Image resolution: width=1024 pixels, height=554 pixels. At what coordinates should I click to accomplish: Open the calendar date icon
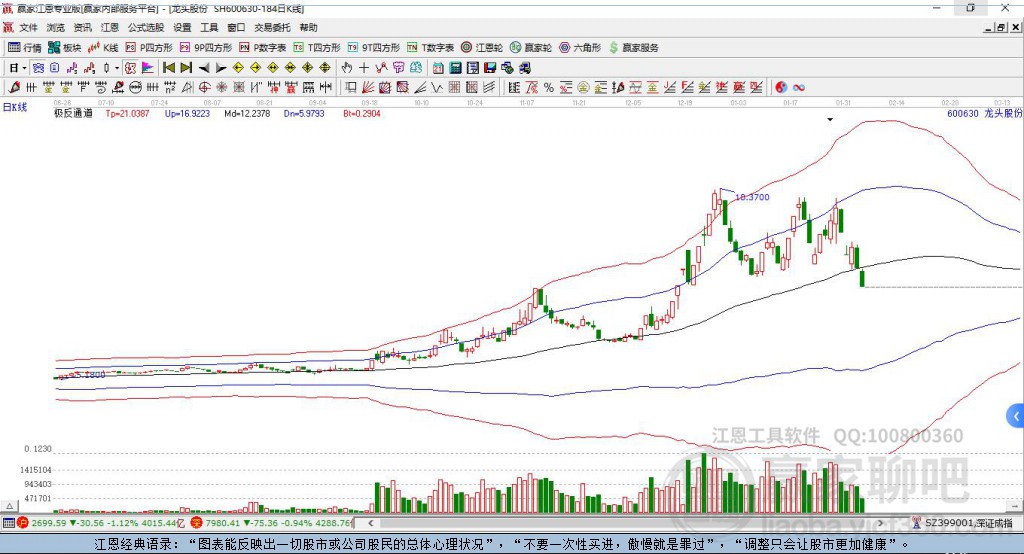[x=438, y=68]
